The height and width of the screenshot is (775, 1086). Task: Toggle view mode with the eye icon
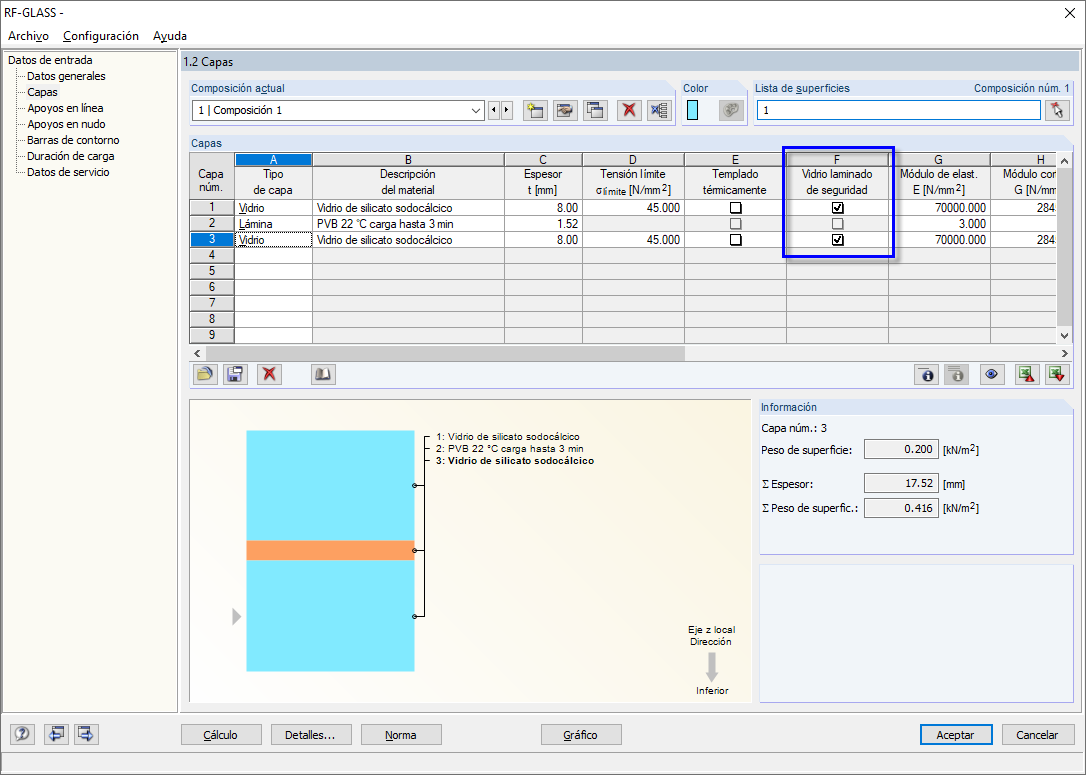tap(991, 374)
